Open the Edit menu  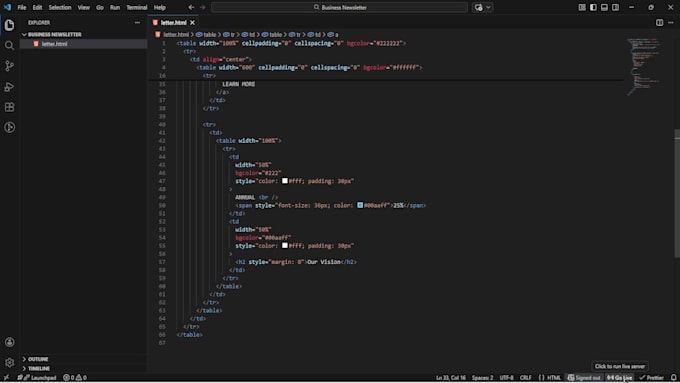click(37, 7)
